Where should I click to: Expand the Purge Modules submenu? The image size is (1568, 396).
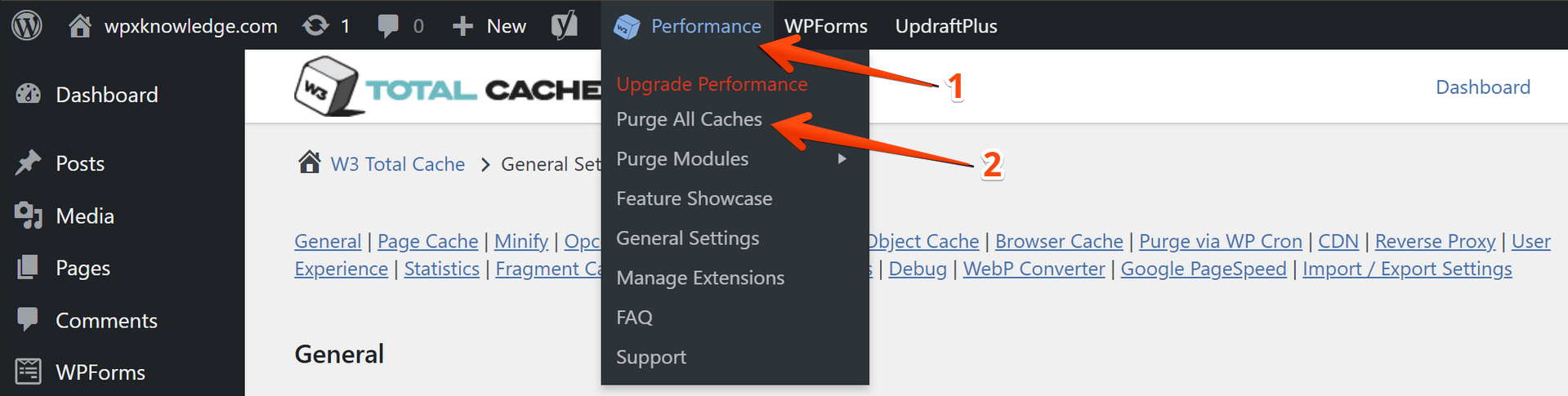pos(682,159)
